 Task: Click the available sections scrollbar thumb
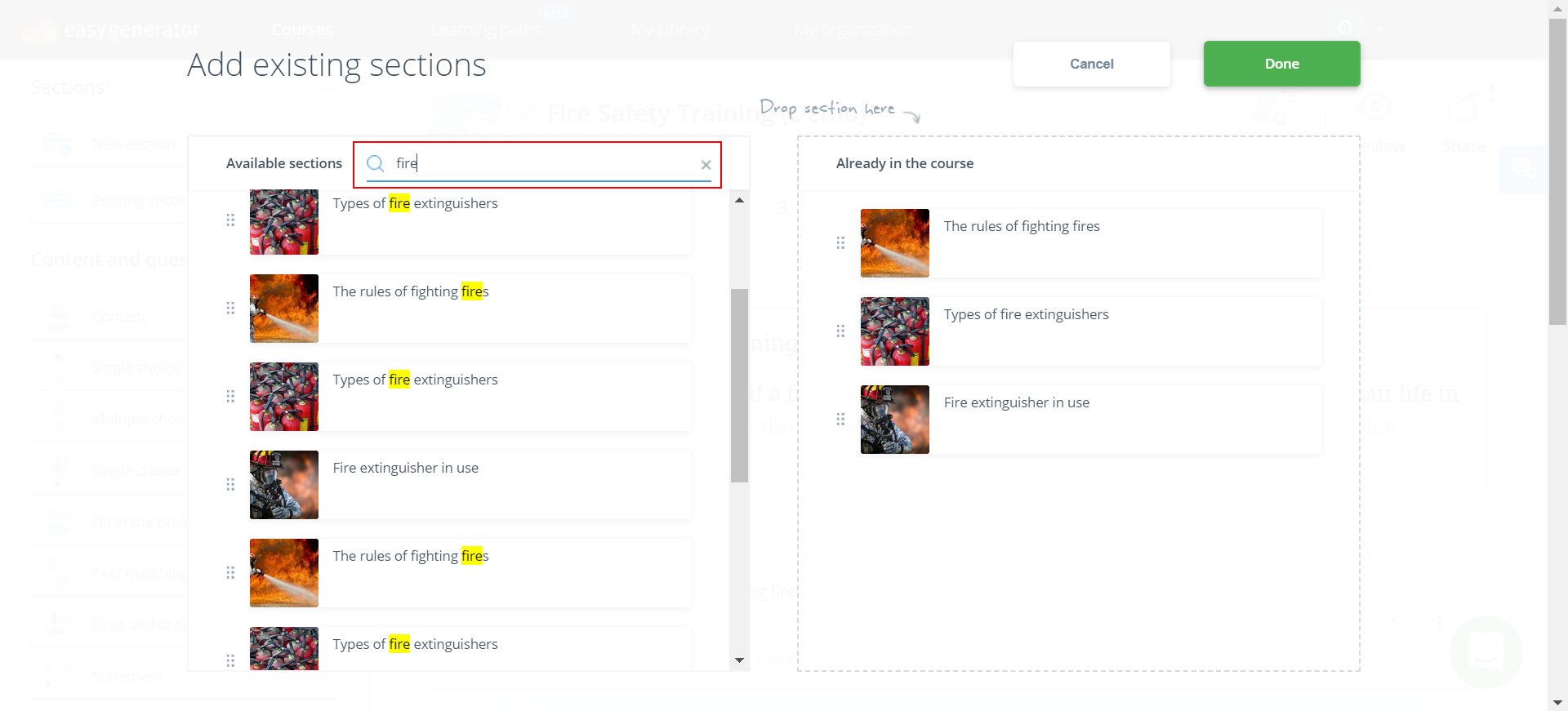(739, 385)
